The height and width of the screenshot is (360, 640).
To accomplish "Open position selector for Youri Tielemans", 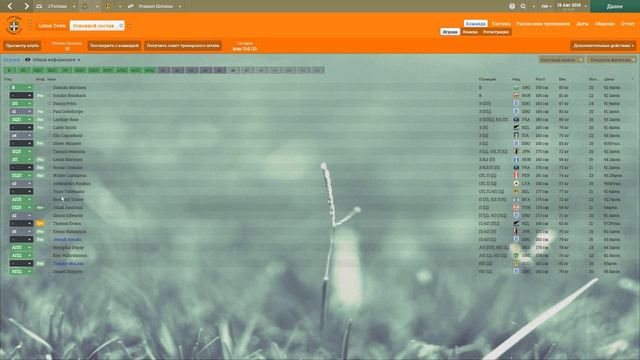I will point(21,191).
